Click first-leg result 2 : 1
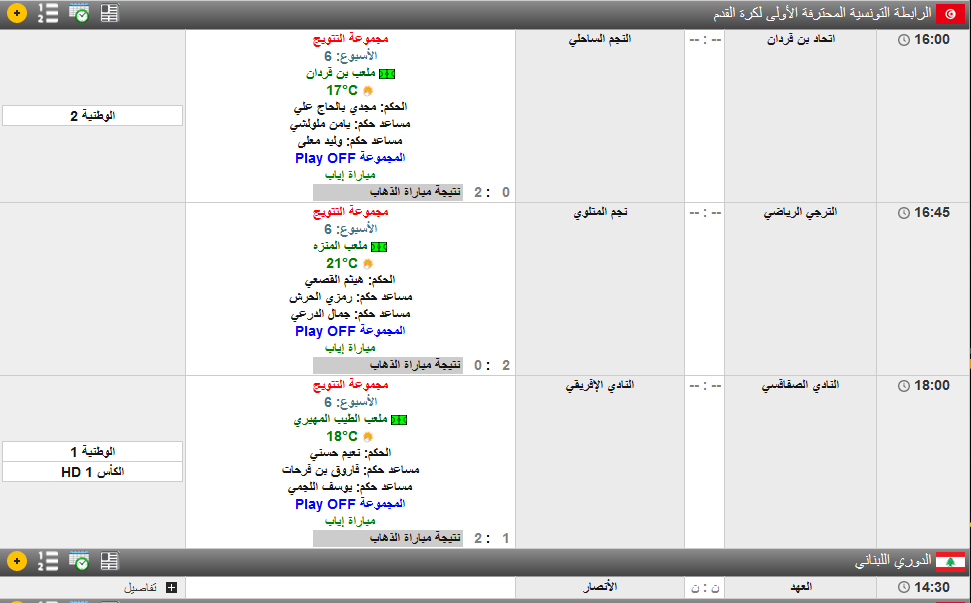The height and width of the screenshot is (603, 971). tap(492, 539)
